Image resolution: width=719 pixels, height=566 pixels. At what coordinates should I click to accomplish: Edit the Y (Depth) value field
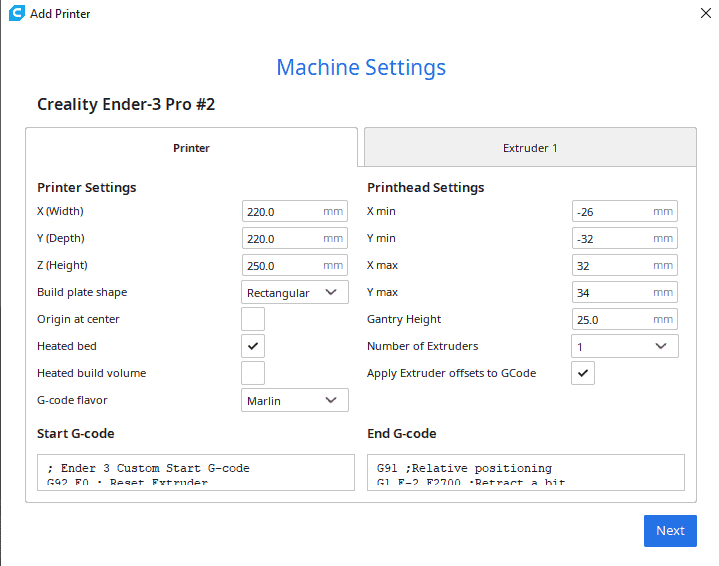295,239
